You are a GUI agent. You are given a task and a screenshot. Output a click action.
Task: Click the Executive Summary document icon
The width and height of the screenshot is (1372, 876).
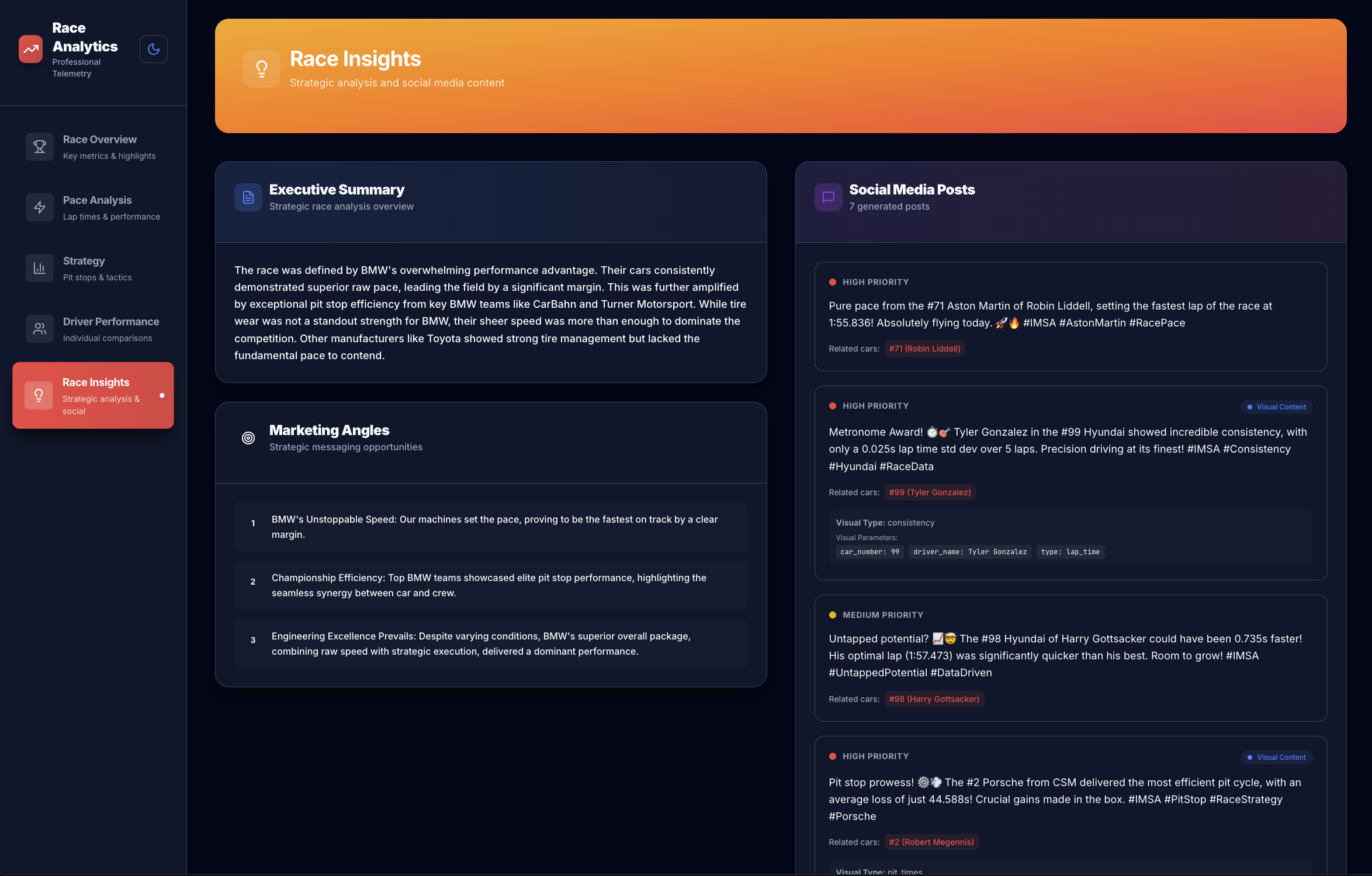[x=248, y=197]
